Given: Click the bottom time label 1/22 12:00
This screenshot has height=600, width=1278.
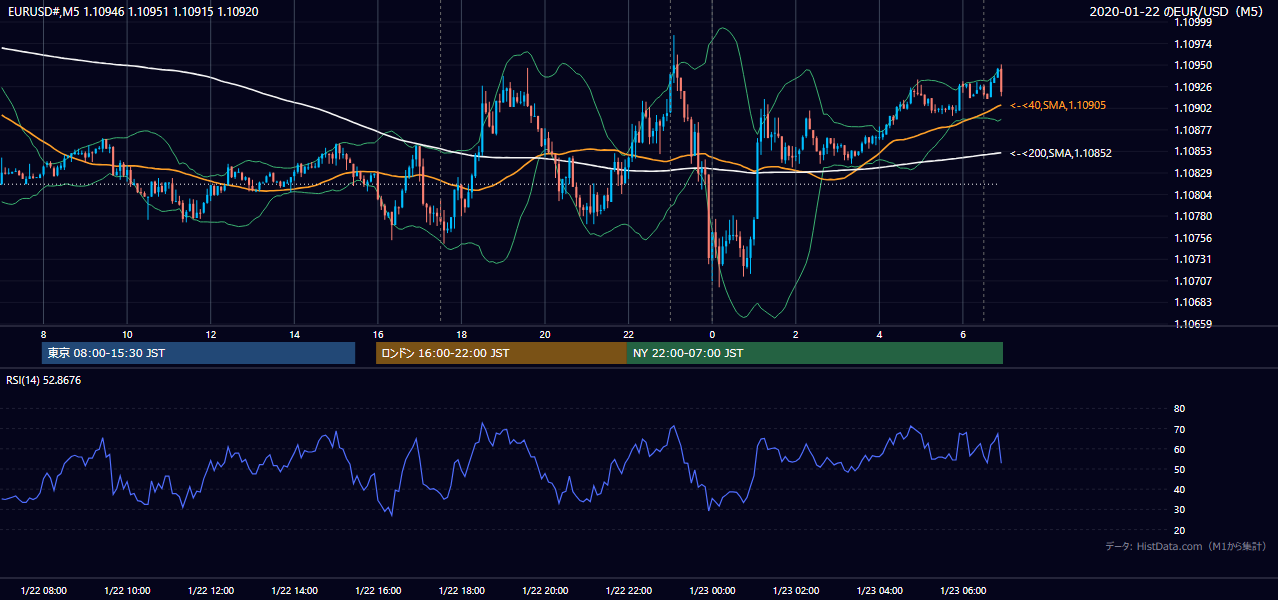Looking at the screenshot, I should coord(211,591).
